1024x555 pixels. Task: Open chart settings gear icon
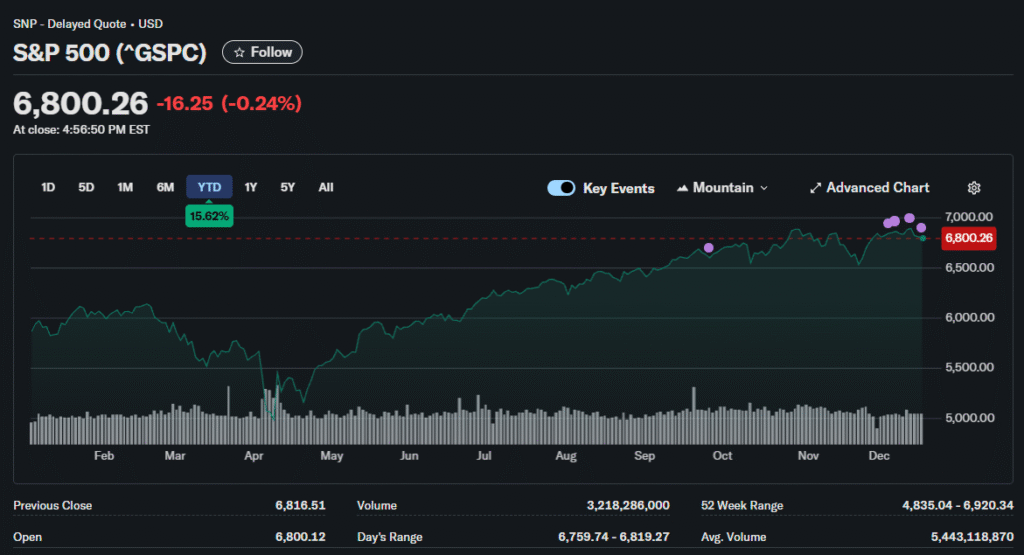click(974, 188)
